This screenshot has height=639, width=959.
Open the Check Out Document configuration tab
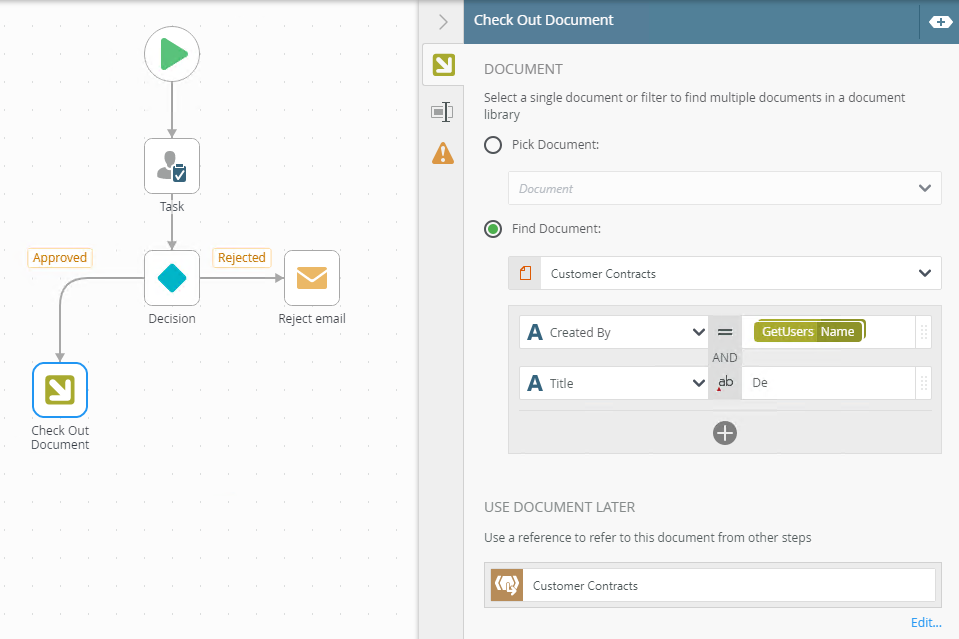point(442,66)
